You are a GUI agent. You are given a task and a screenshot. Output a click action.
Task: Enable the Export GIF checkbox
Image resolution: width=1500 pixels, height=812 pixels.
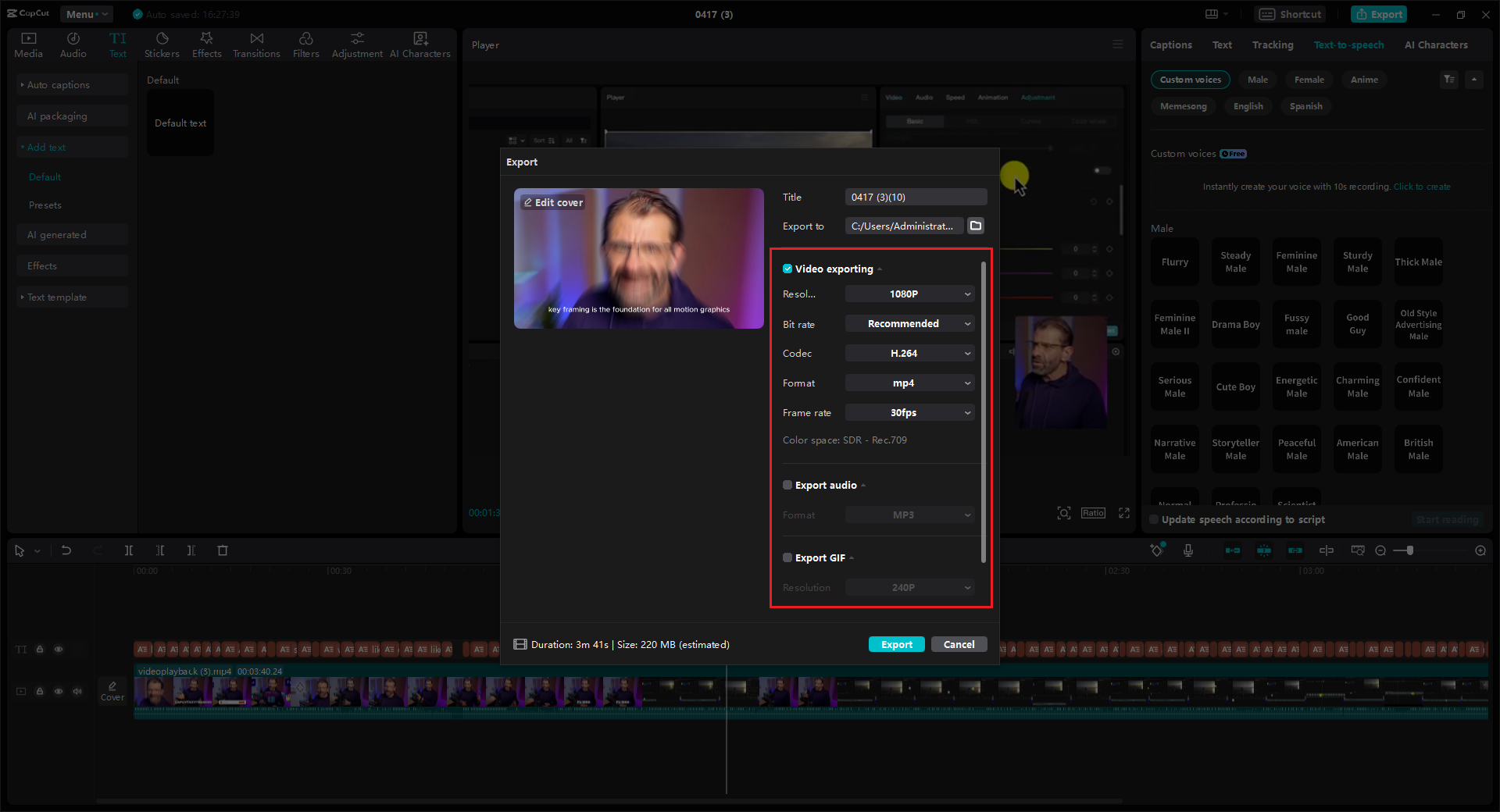(787, 557)
